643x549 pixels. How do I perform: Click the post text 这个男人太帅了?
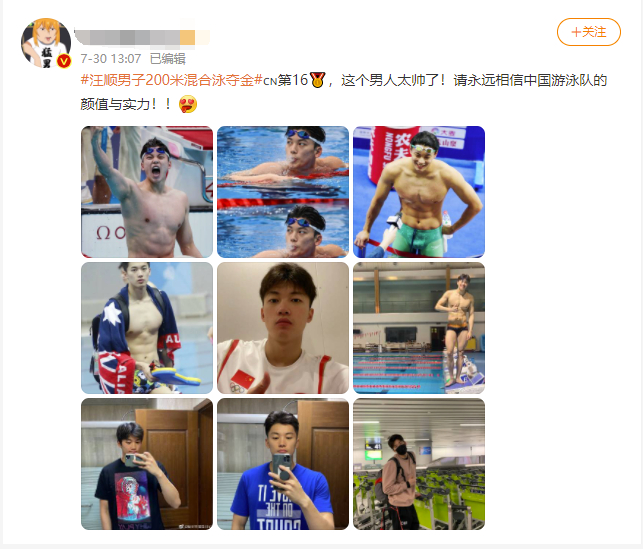[x=390, y=80]
